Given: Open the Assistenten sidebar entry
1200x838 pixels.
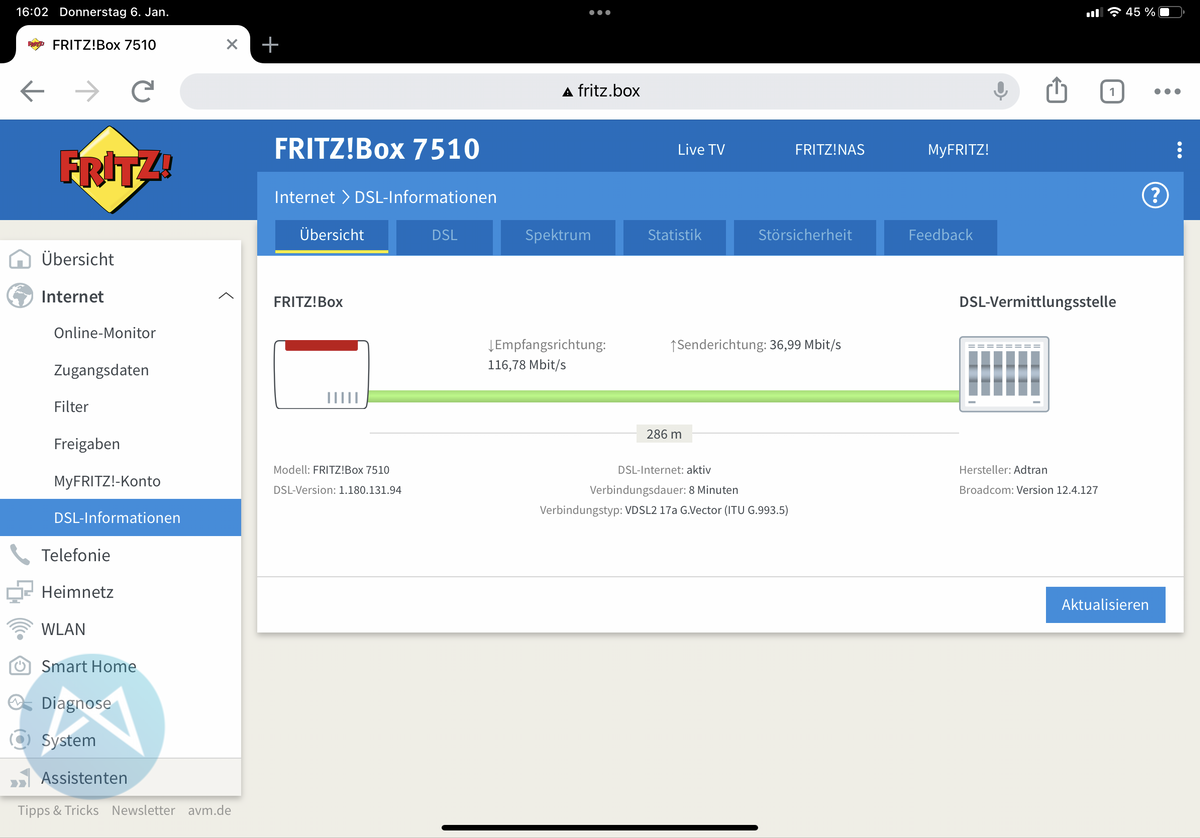Looking at the screenshot, I should [120, 778].
